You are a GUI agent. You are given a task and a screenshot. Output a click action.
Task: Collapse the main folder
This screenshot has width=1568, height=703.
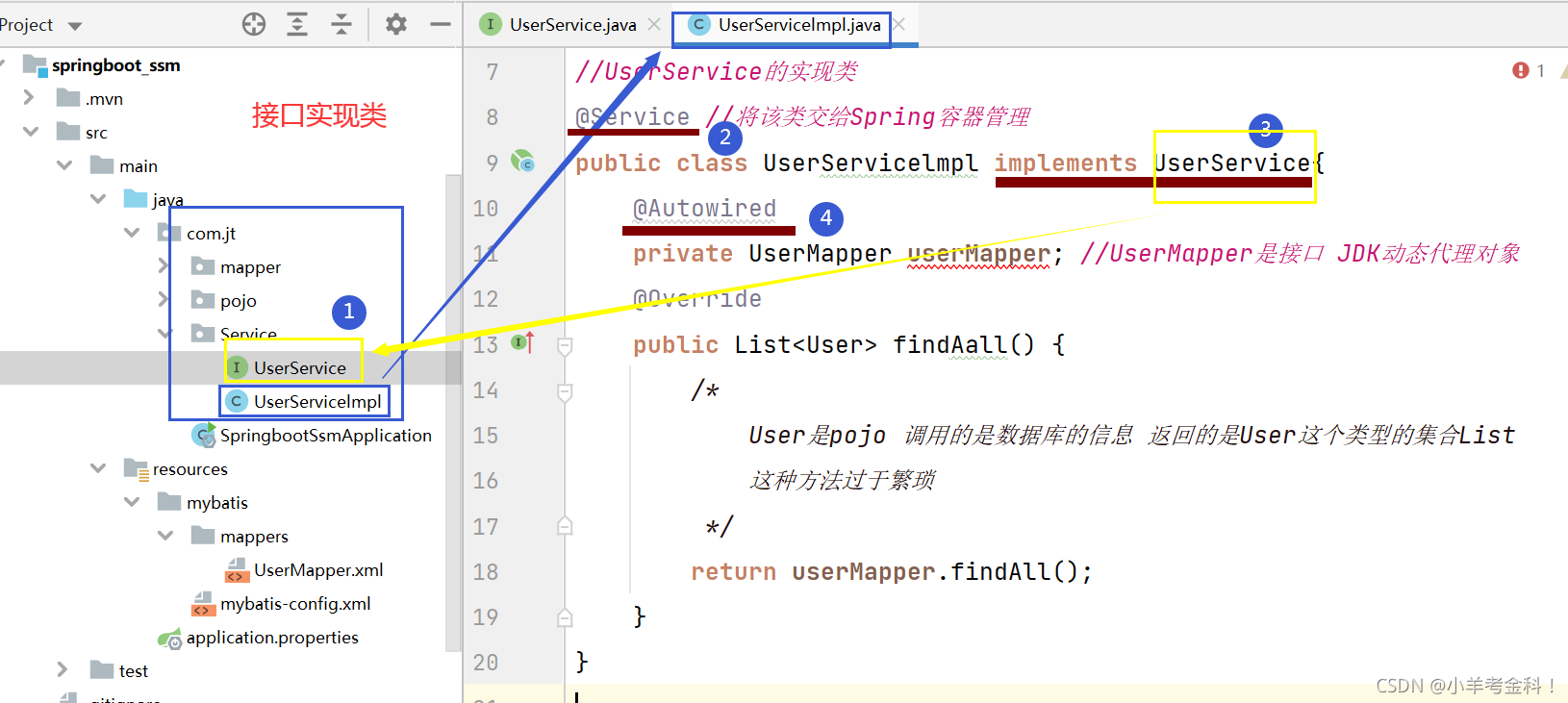point(64,165)
